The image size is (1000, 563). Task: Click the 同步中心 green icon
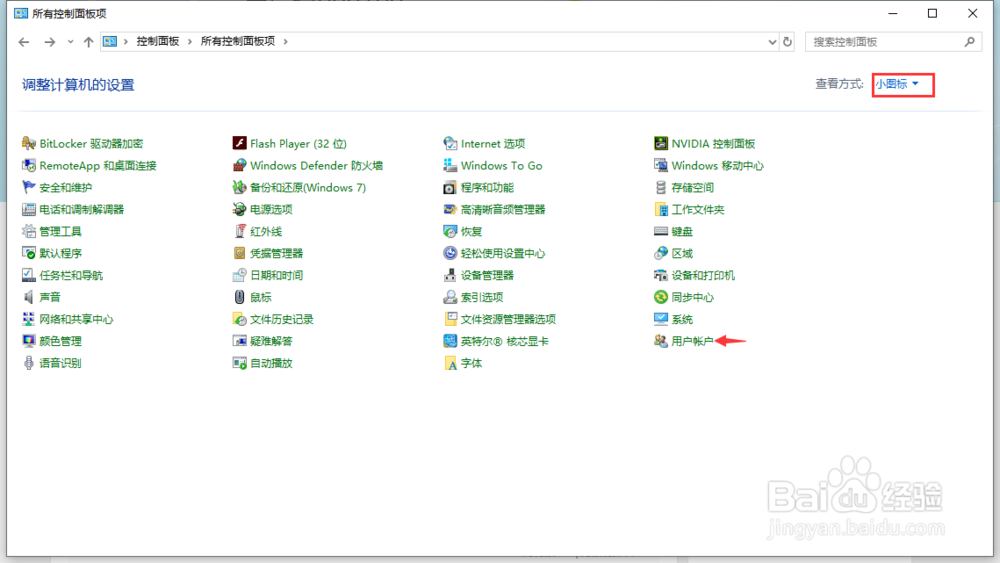(661, 297)
